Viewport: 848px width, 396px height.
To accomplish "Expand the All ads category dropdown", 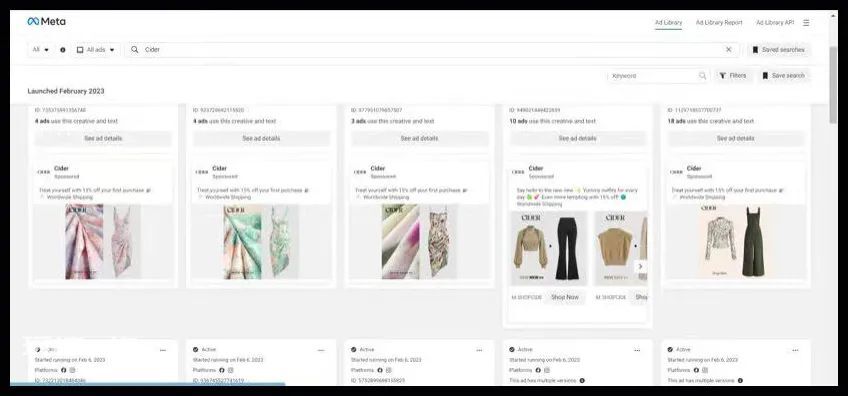I will [96, 50].
